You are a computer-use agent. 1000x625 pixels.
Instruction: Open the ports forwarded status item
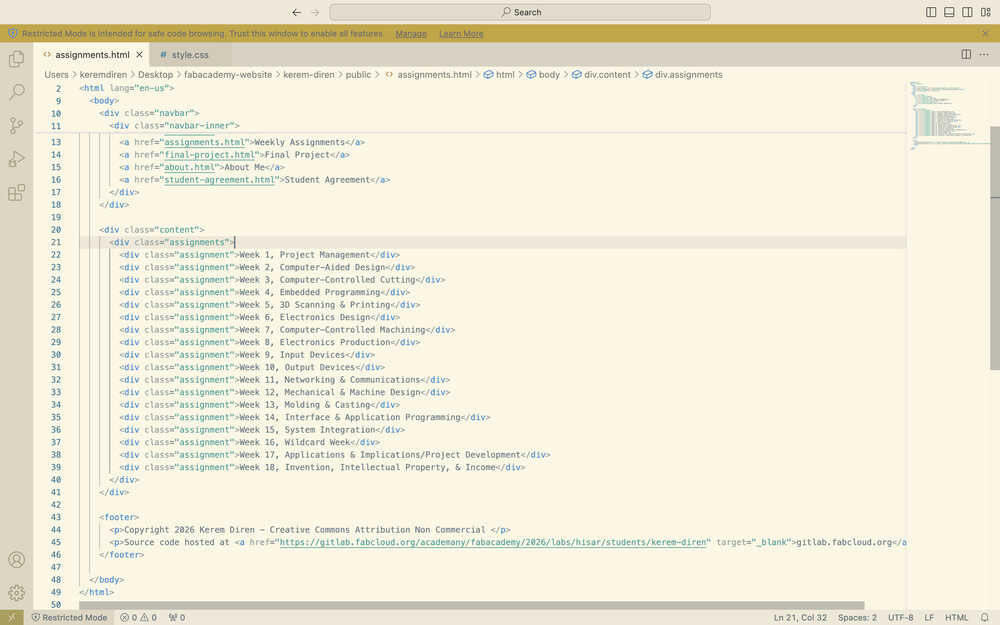pyautogui.click(x=177, y=617)
